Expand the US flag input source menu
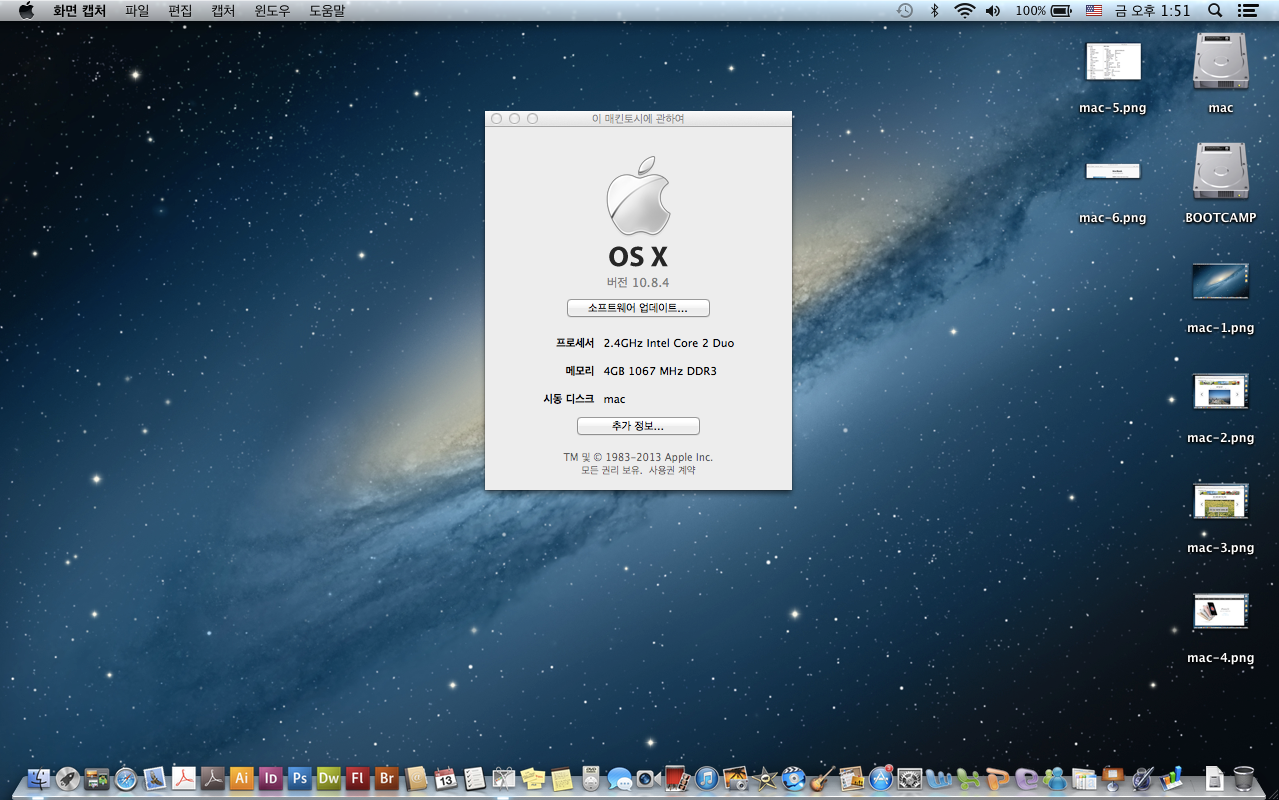This screenshot has height=800, width=1279. tap(1093, 10)
